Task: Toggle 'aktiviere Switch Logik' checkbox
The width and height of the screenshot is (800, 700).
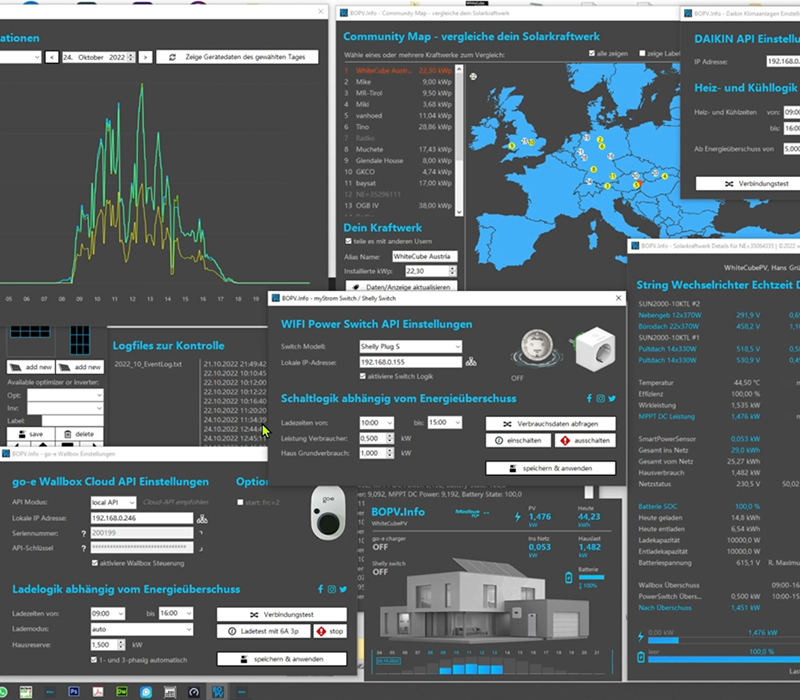Action: (363, 376)
